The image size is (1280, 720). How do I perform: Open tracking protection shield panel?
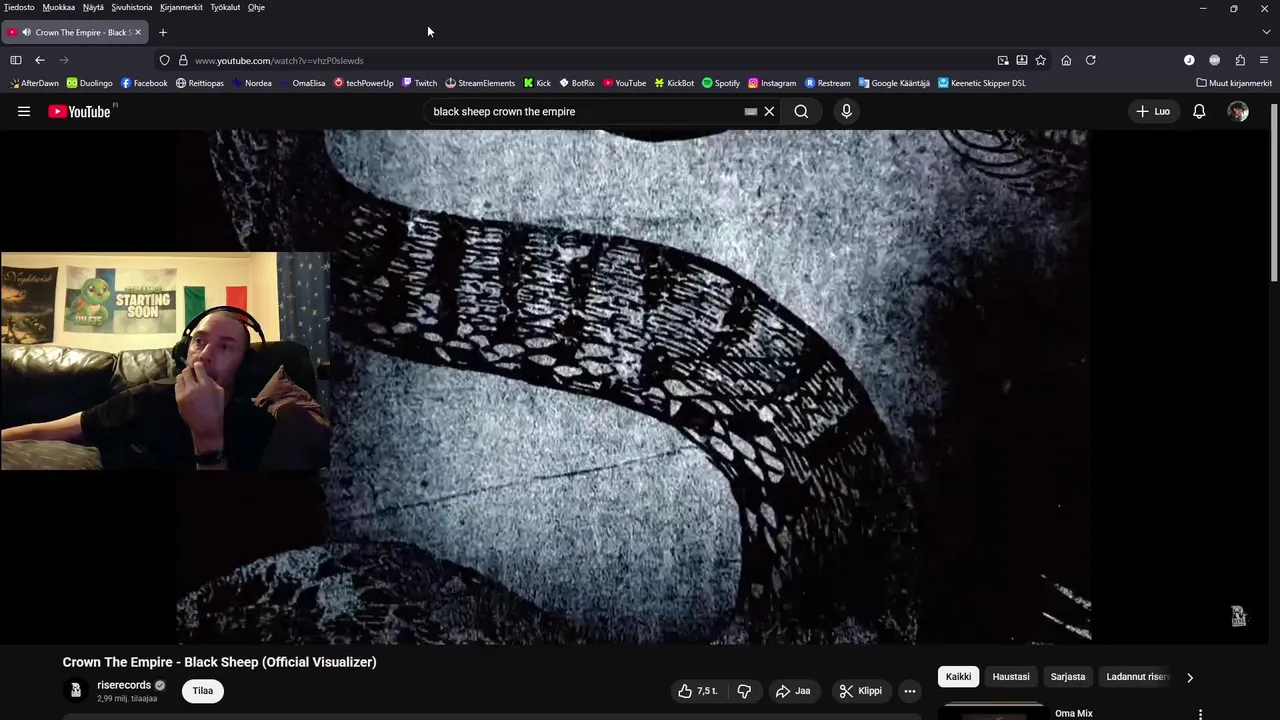[165, 60]
